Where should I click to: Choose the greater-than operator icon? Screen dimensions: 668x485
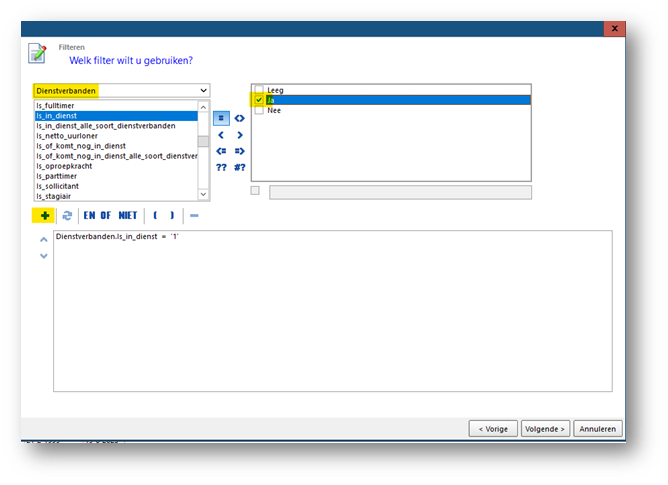tap(239, 135)
